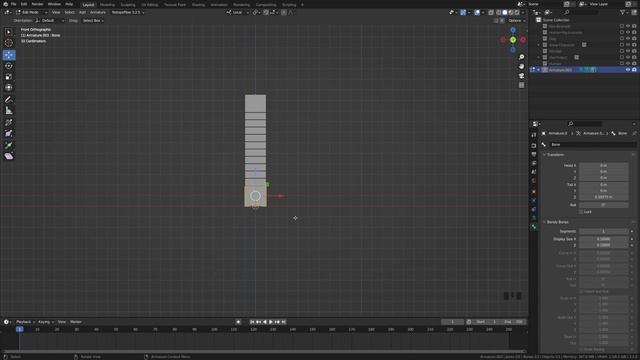Open the Armature menu in viewport header
640x360 pixels.
click(x=98, y=13)
